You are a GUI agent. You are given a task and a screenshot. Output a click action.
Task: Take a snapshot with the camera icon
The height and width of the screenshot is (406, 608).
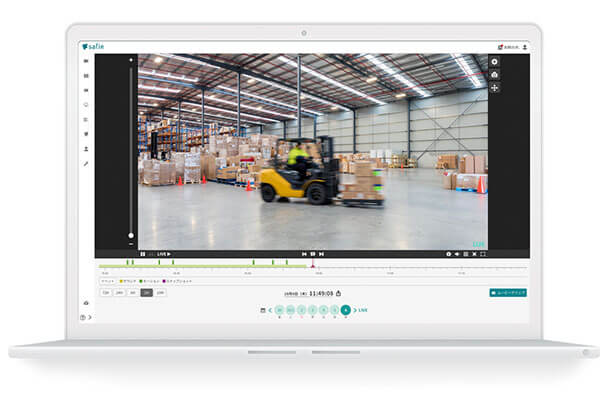coord(493,75)
